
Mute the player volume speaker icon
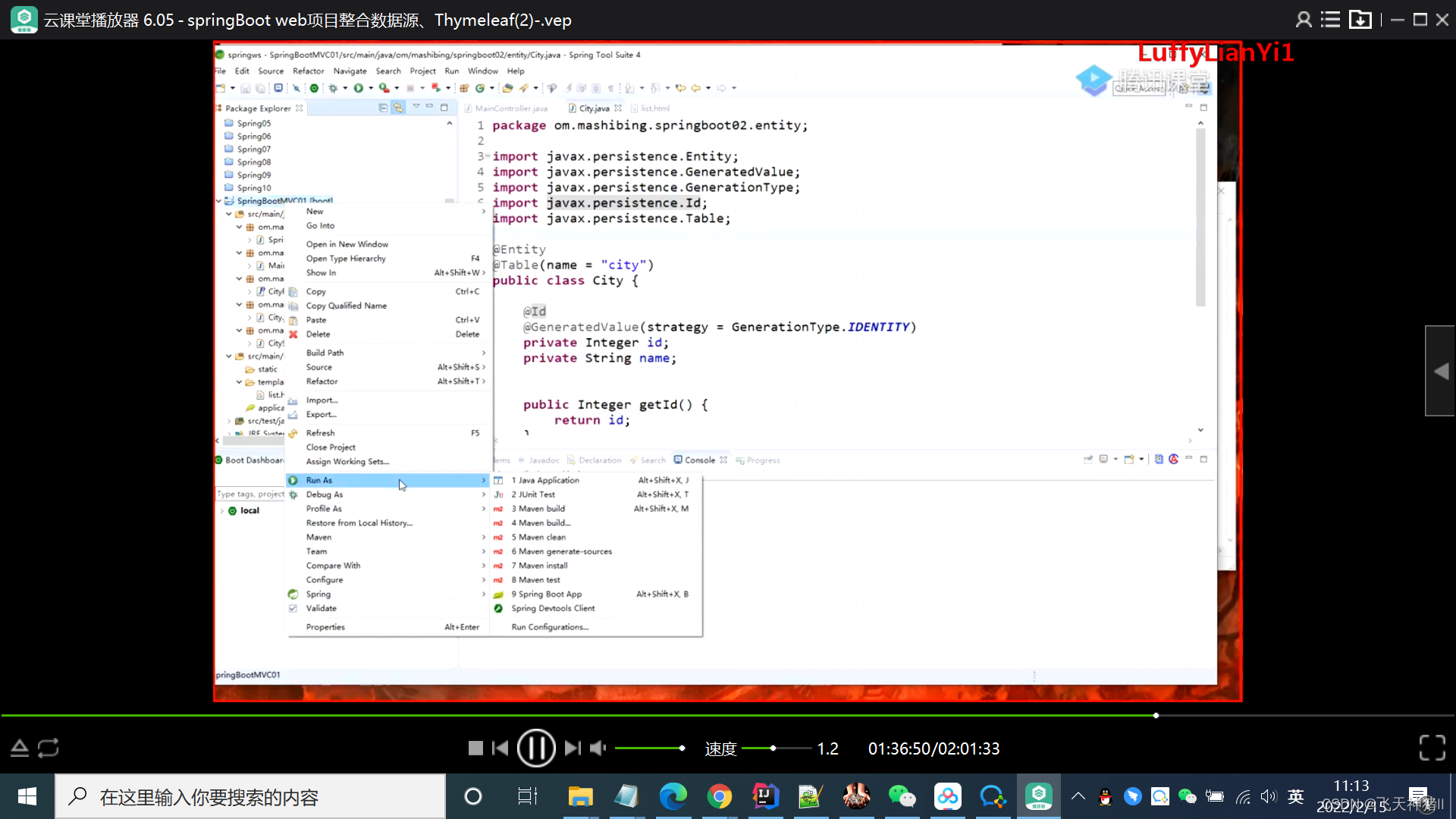598,748
